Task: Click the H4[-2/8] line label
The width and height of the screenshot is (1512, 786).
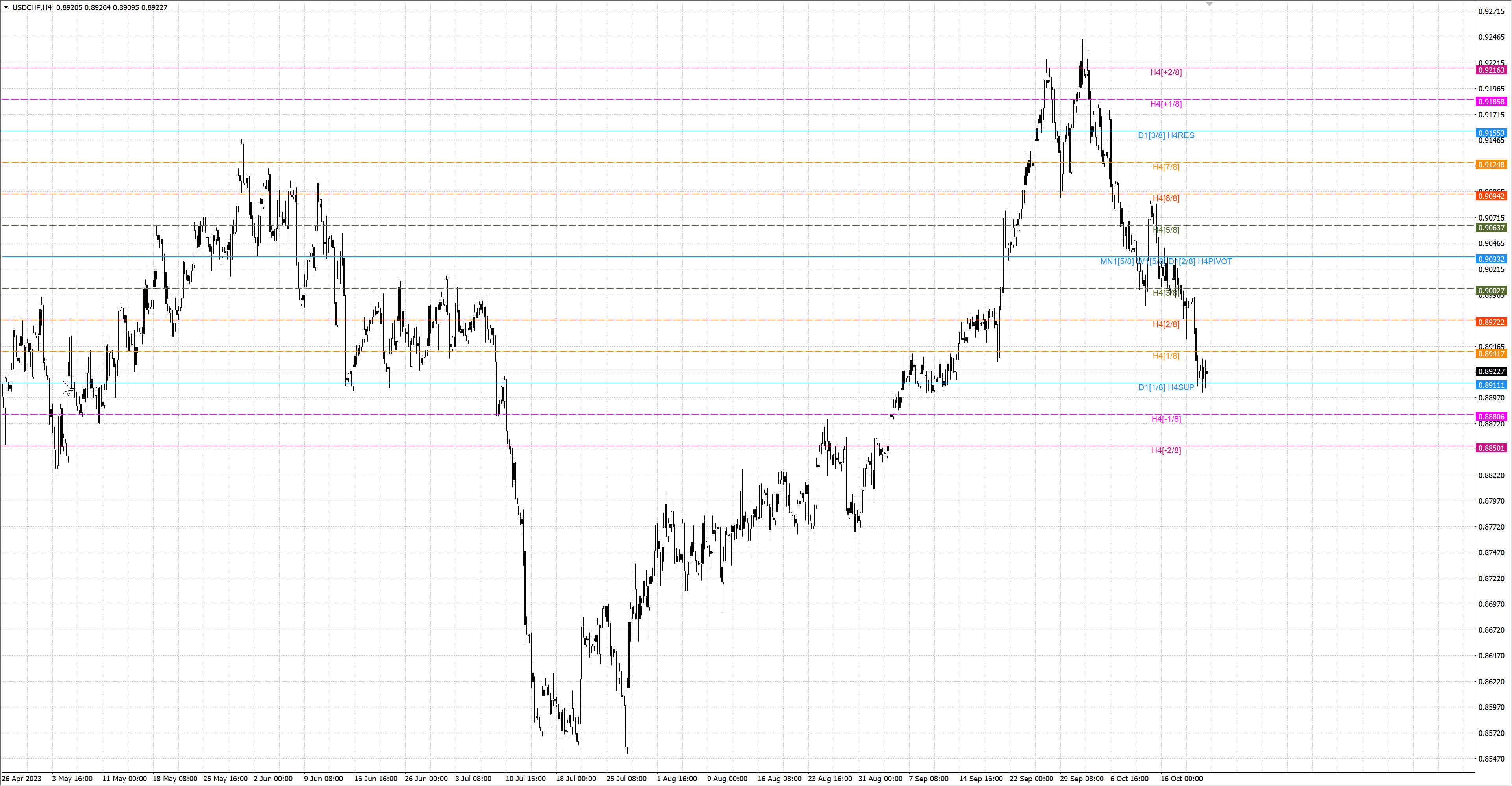Action: [x=1165, y=450]
